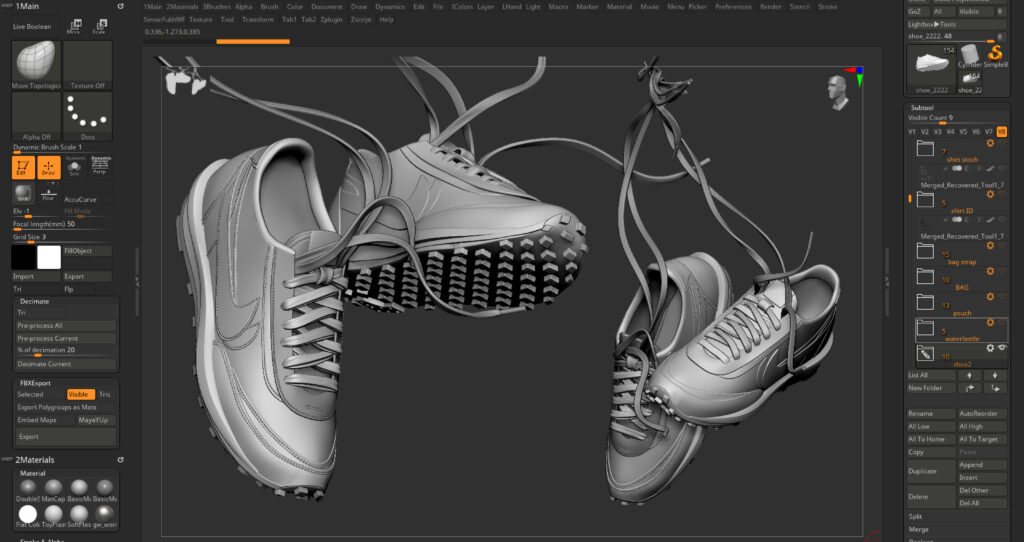The image size is (1024, 542).
Task: Collapse the Subtool panel header
Action: (x=922, y=108)
